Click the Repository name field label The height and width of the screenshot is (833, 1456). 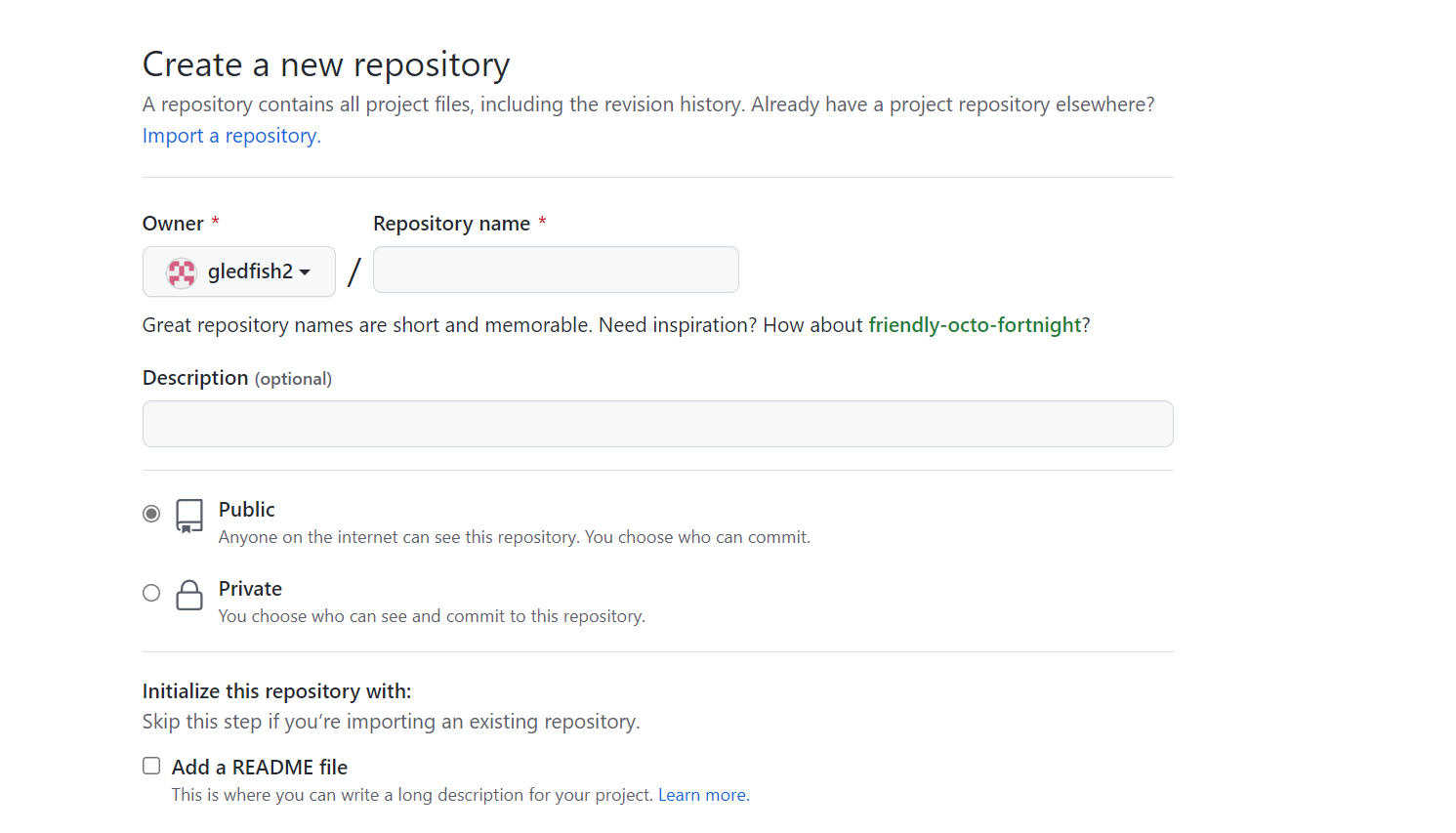(x=451, y=224)
